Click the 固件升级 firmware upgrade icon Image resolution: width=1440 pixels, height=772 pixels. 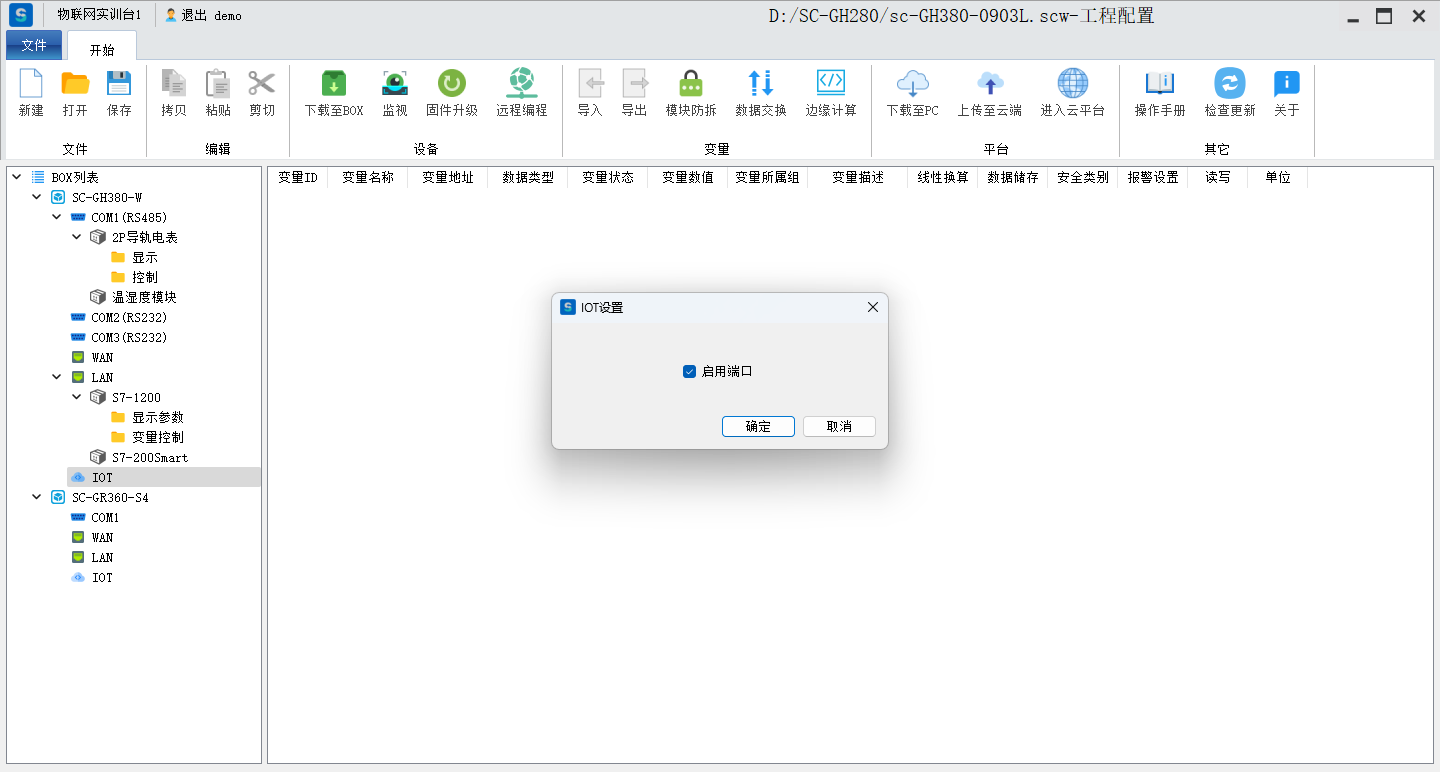[x=451, y=84]
